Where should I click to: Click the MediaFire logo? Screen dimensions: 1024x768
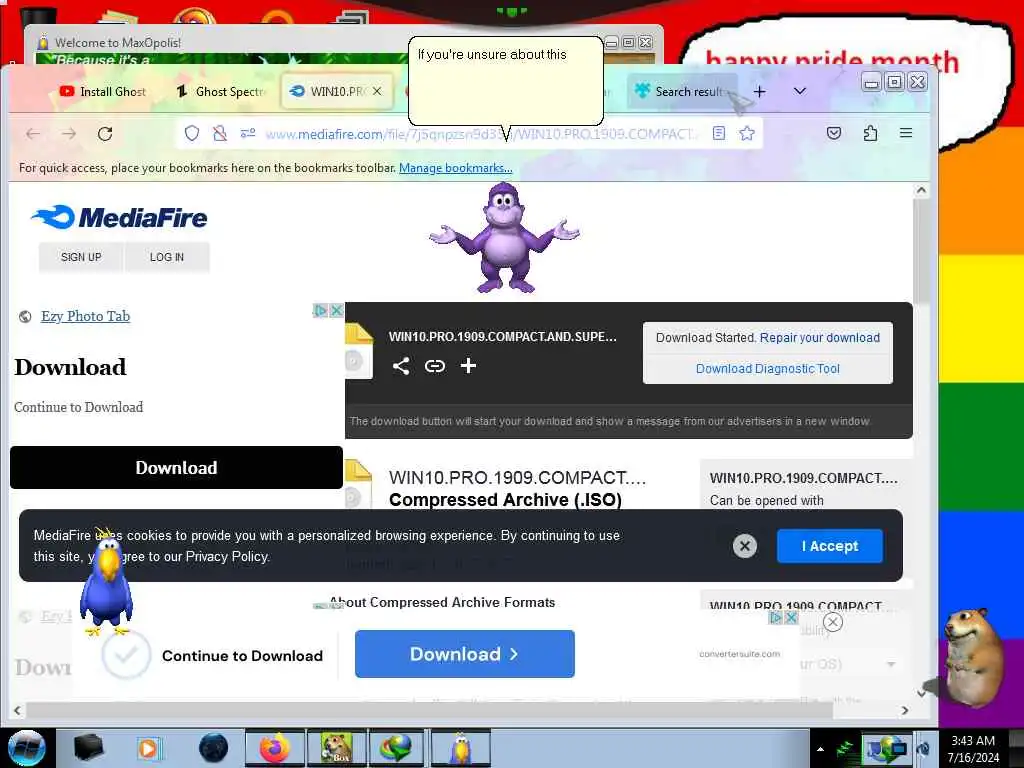pos(119,217)
